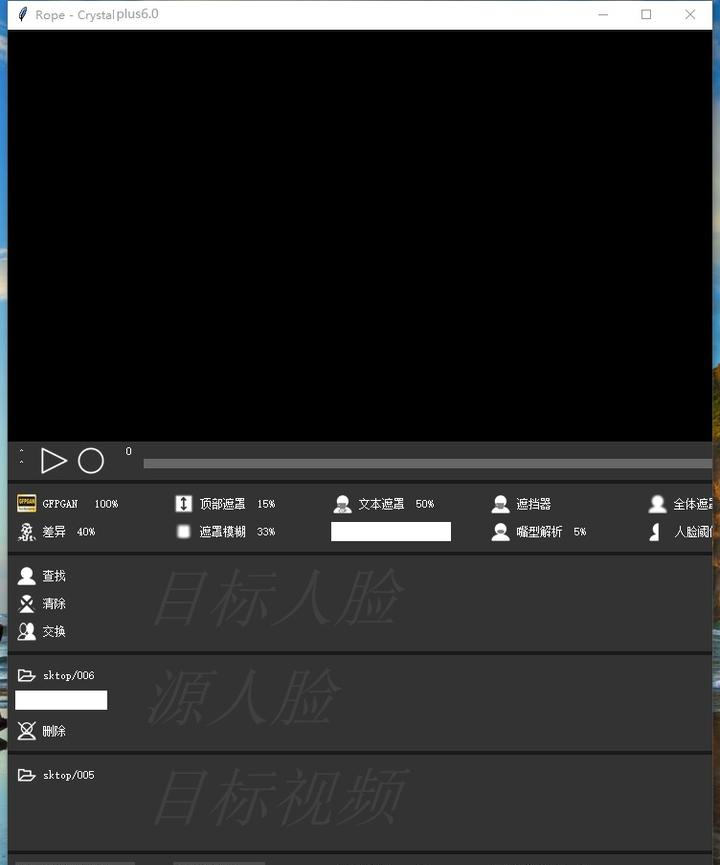Click the 差异 label
720x865 pixels.
pos(54,532)
